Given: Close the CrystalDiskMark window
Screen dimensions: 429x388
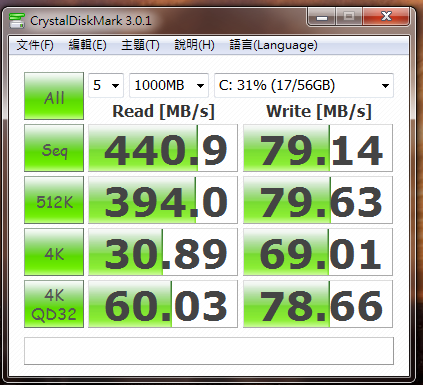Looking at the screenshot, I should pyautogui.click(x=386, y=17).
